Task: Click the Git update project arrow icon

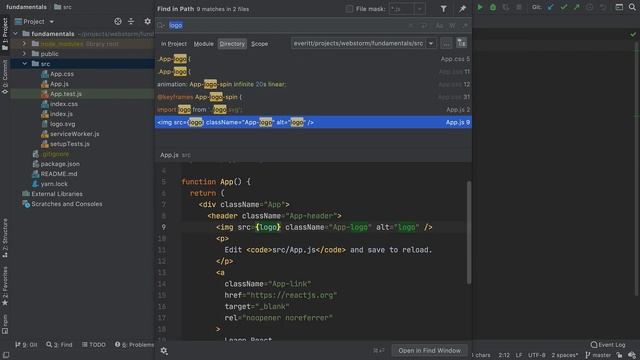Action: pos(551,7)
